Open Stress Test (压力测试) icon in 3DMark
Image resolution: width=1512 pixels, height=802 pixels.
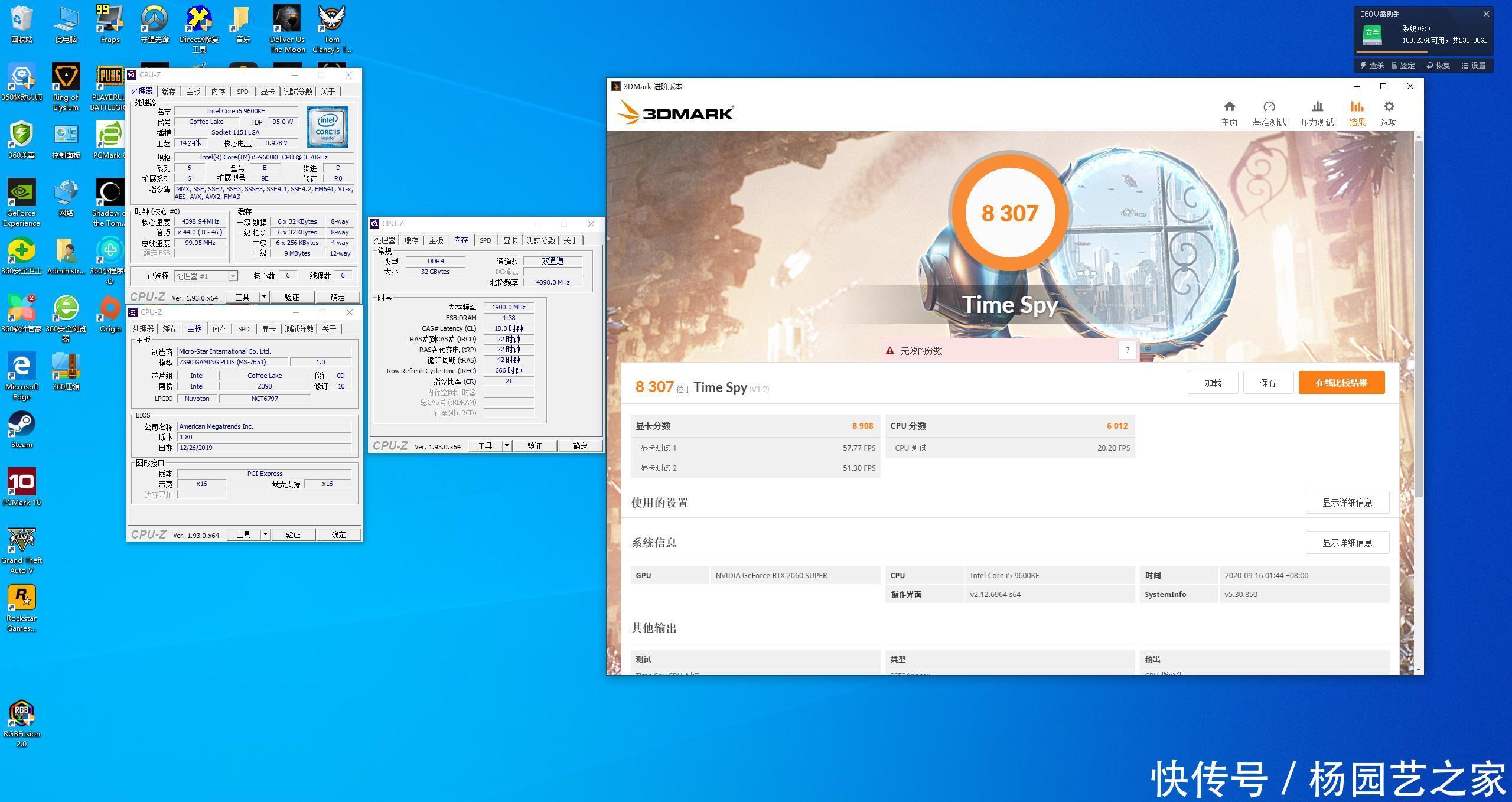tap(1317, 113)
